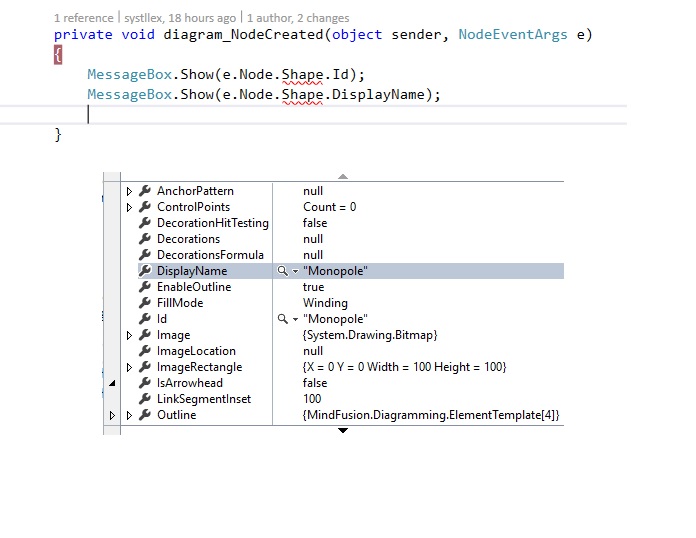Viewport: 696px width, 538px height.
Task: Click the 'Count = 0' ControlPoints value
Action: pos(329,207)
